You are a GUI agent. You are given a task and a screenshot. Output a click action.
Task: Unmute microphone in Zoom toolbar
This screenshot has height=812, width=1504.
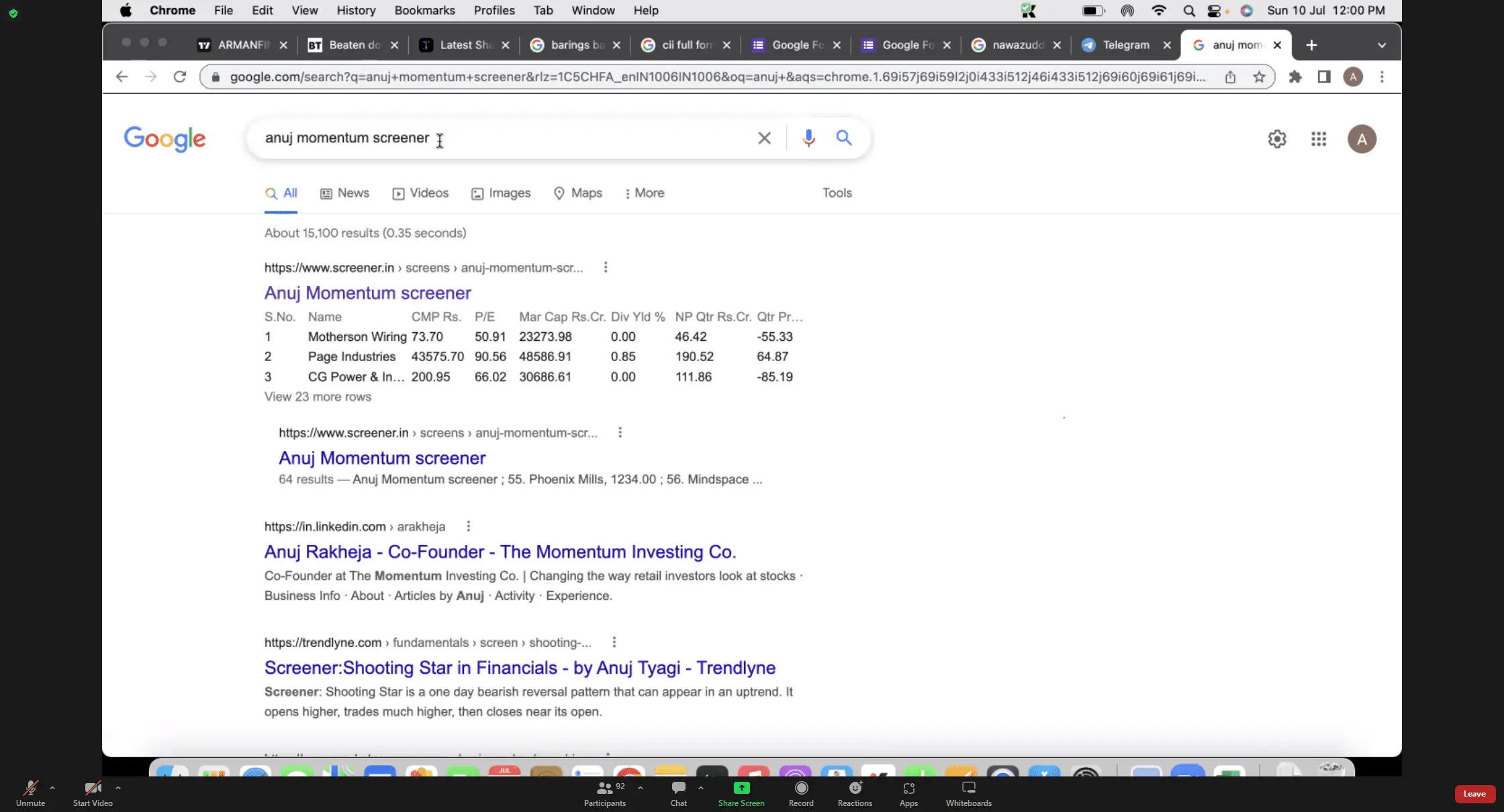click(x=30, y=793)
